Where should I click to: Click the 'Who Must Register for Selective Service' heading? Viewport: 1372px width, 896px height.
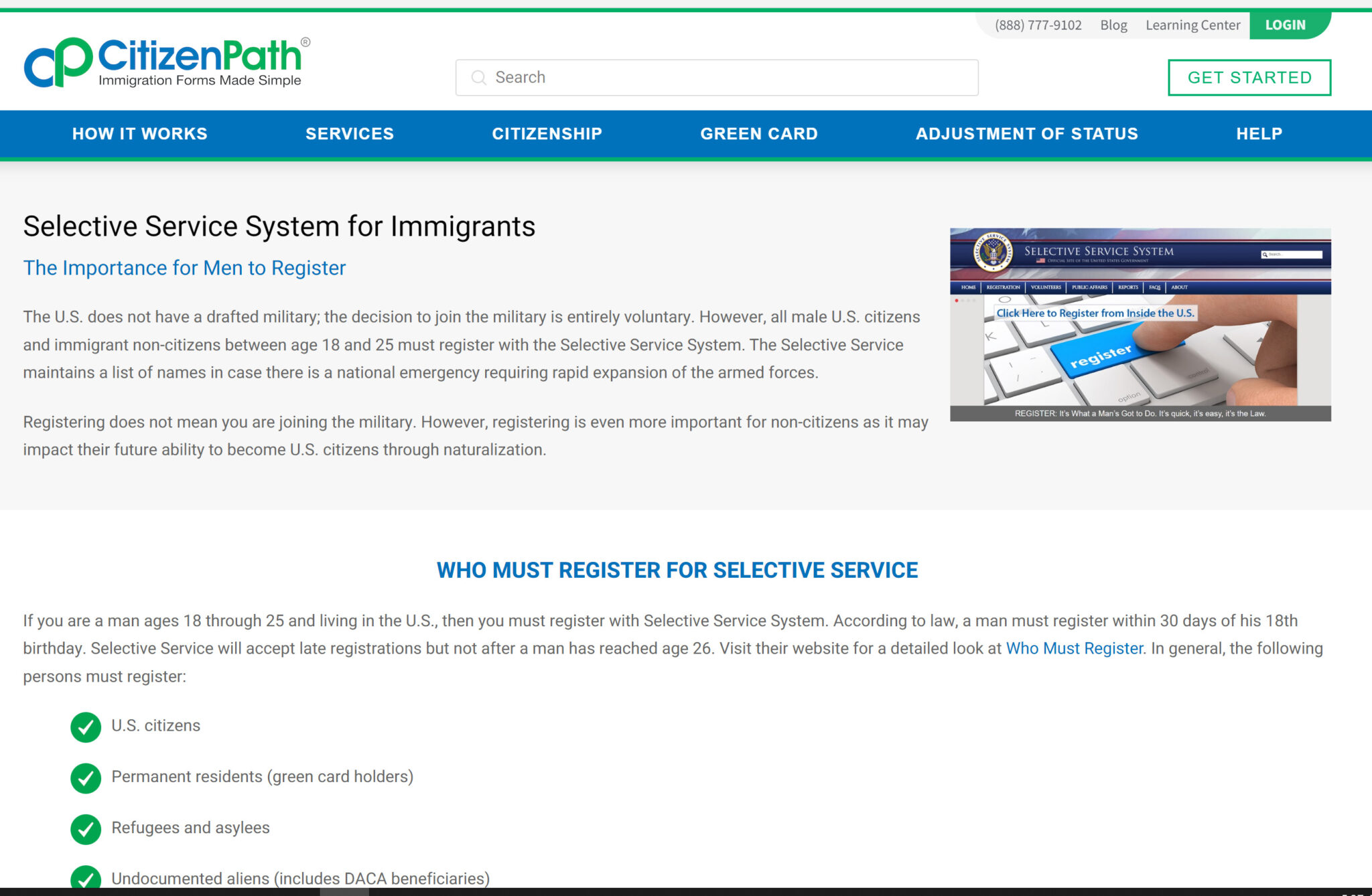[x=677, y=570]
